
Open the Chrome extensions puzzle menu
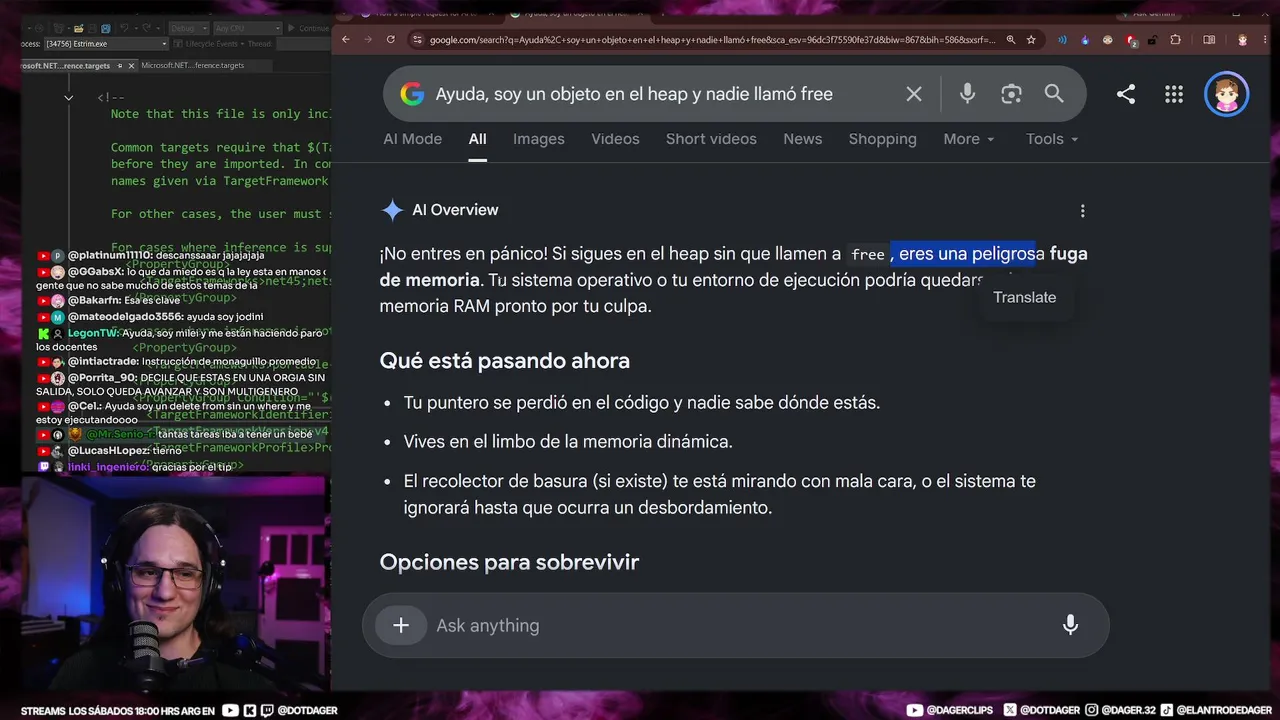tap(1176, 40)
